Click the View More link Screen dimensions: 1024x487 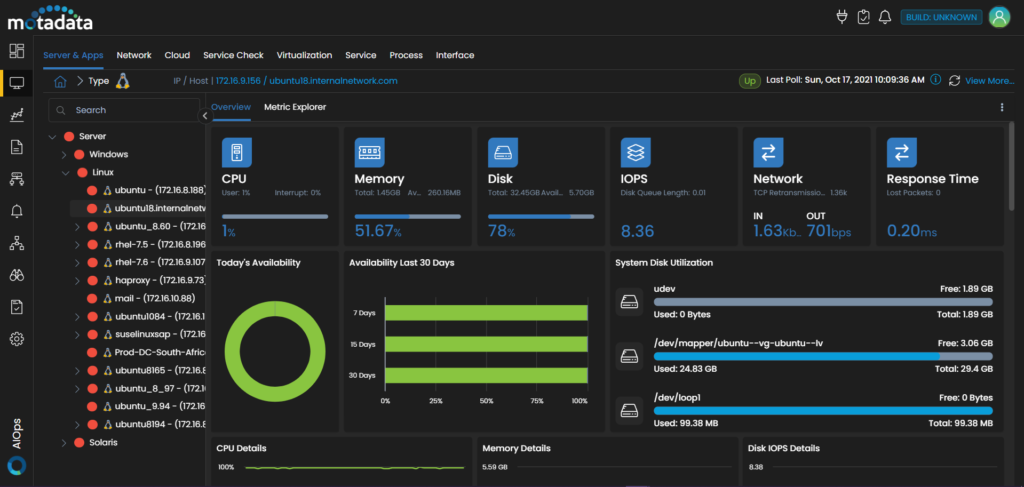(x=988, y=81)
